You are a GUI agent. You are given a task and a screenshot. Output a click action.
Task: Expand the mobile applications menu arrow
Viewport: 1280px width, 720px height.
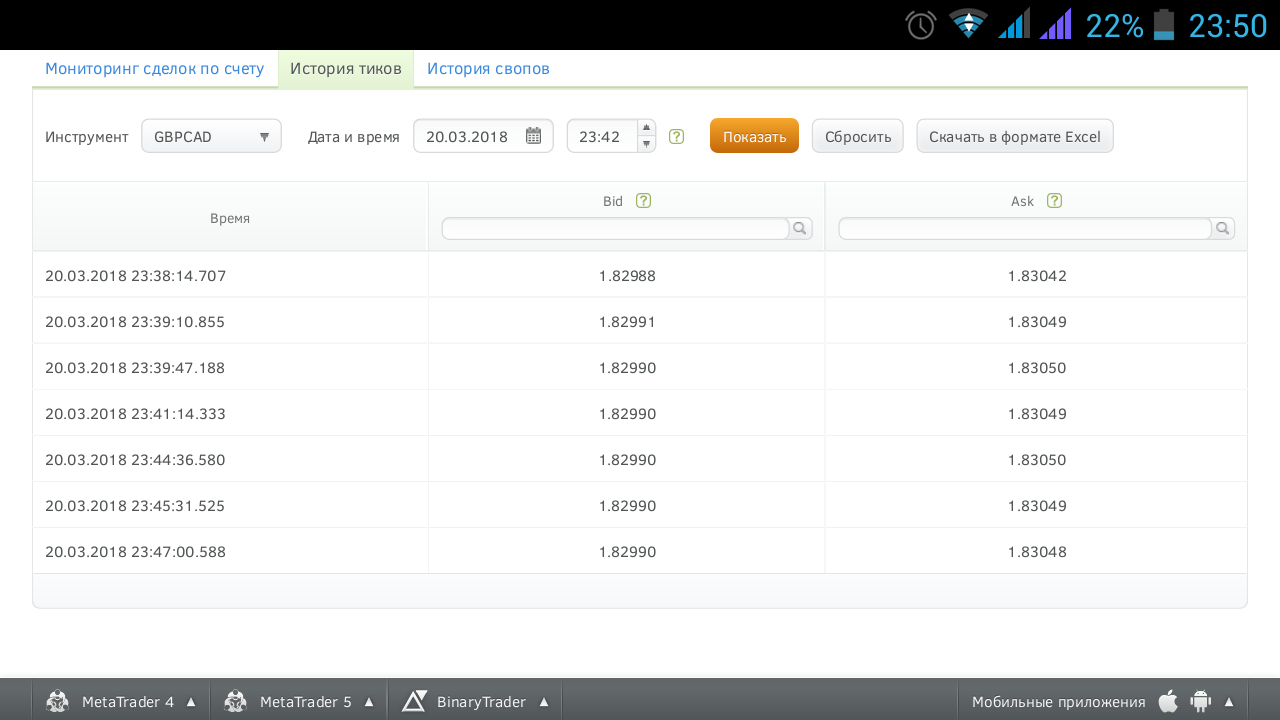(1229, 702)
